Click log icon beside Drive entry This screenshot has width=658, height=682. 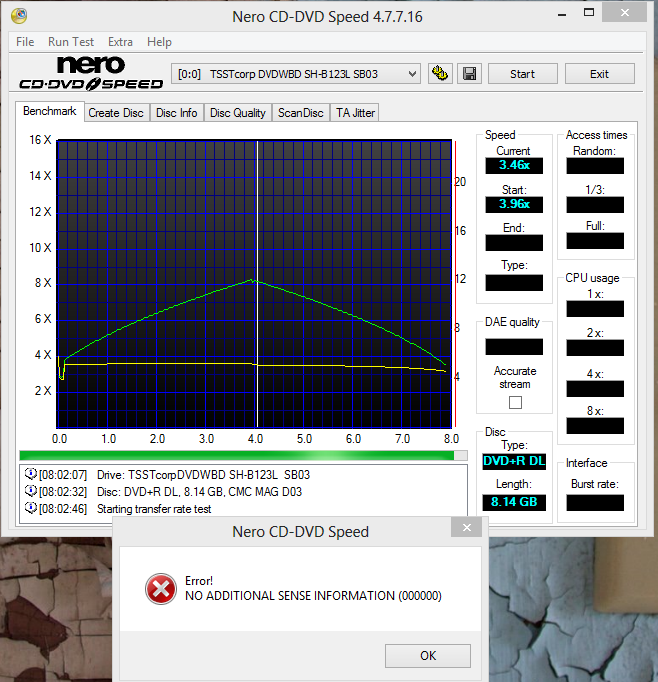pos(30,474)
